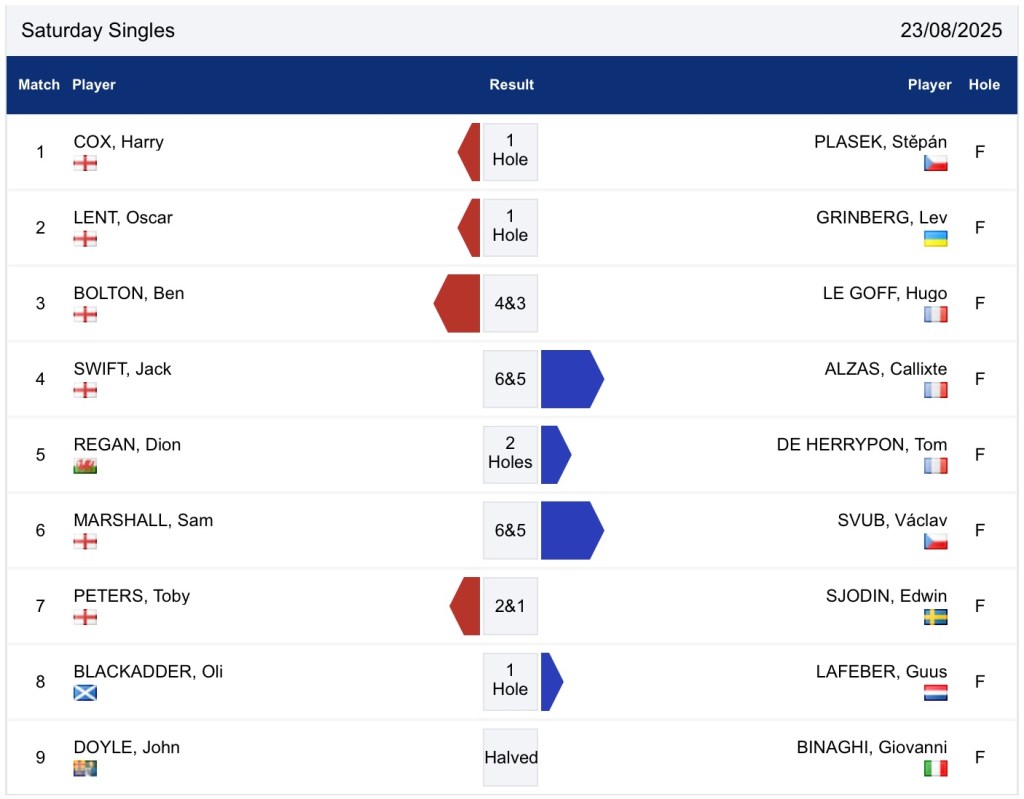The image size is (1024, 799).
Task: Click the Italy flag under BINAGHI, Giovanni
Action: click(x=935, y=769)
